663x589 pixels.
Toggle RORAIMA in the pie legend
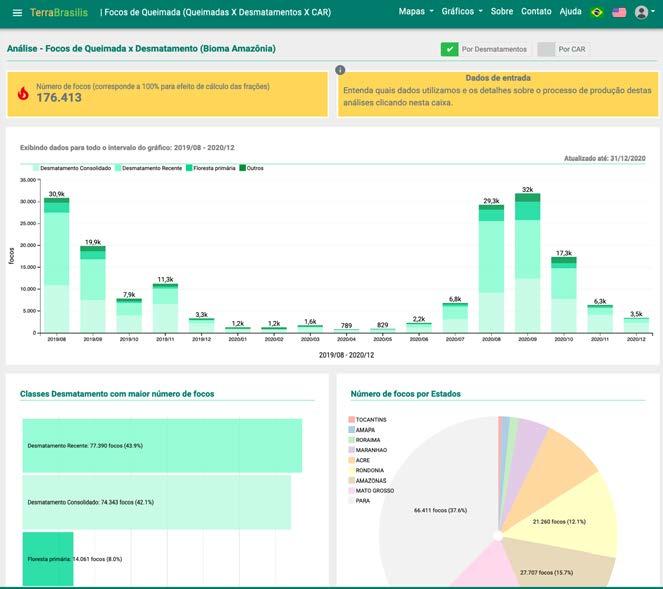364,440
